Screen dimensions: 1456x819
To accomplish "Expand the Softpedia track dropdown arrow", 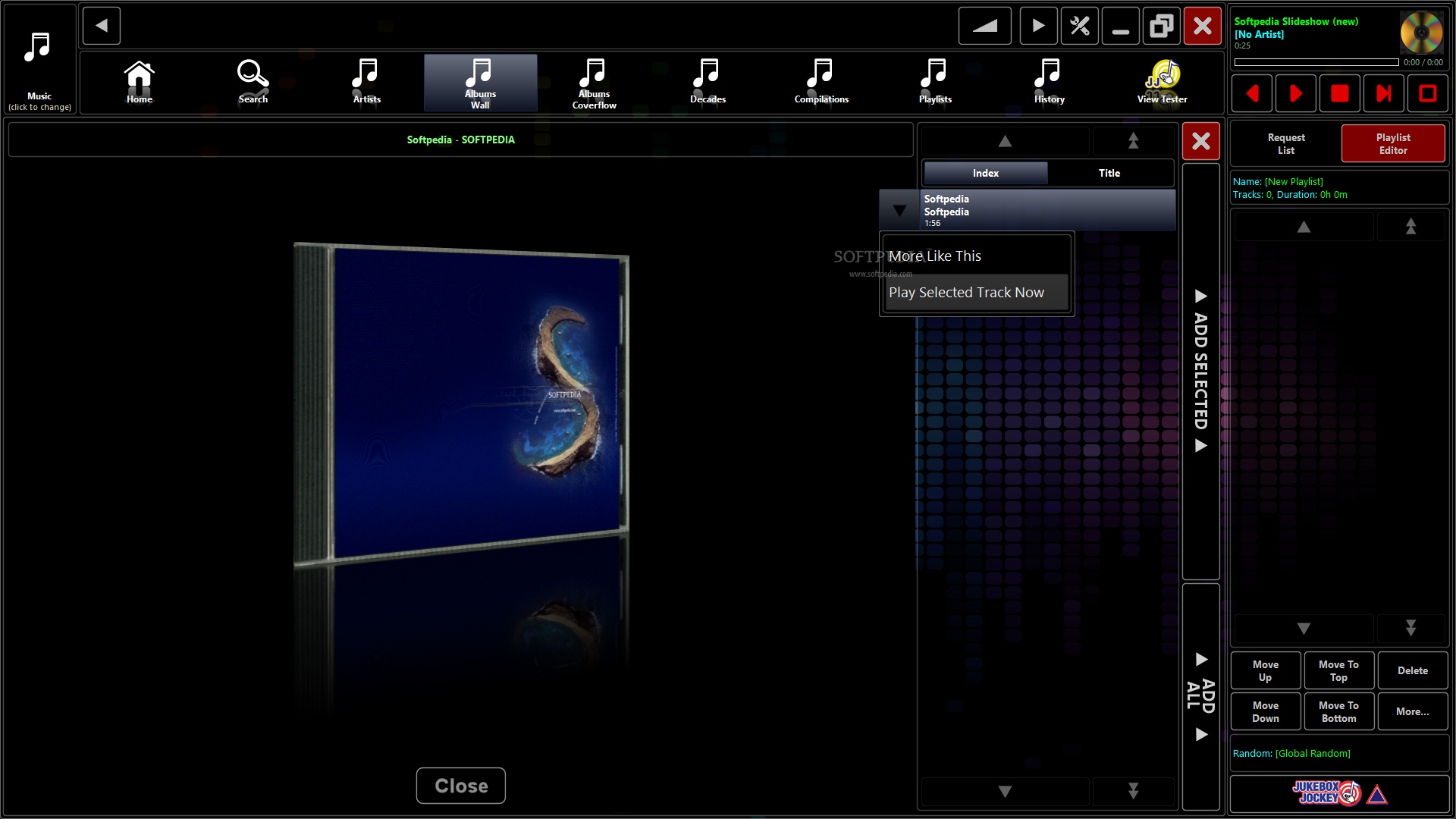I will (x=899, y=210).
